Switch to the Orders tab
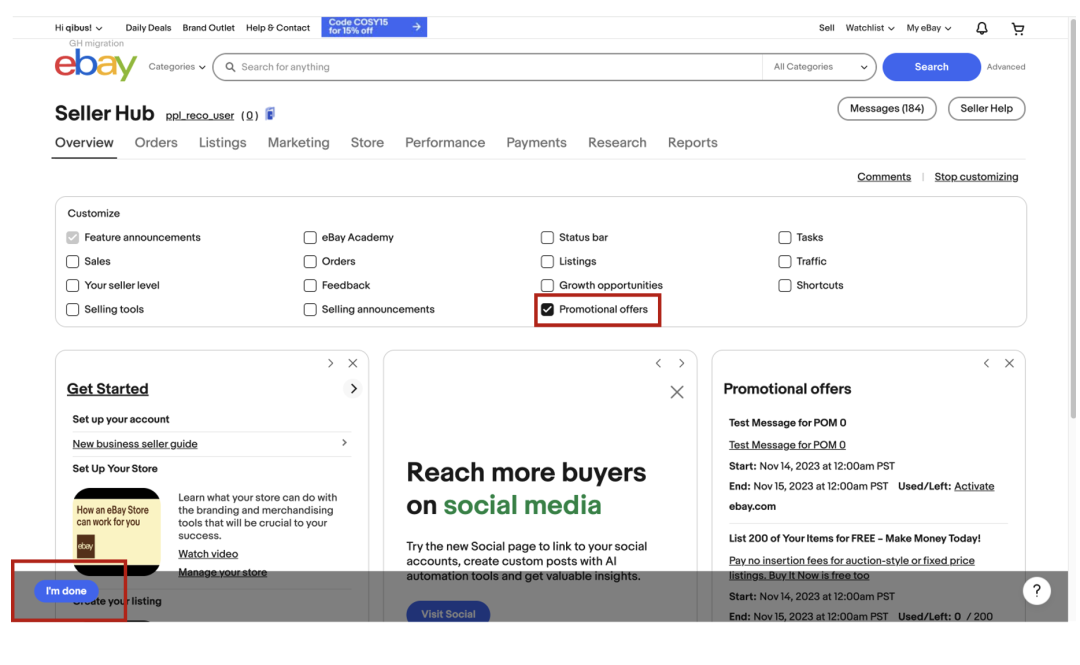1080x665 pixels. click(156, 143)
